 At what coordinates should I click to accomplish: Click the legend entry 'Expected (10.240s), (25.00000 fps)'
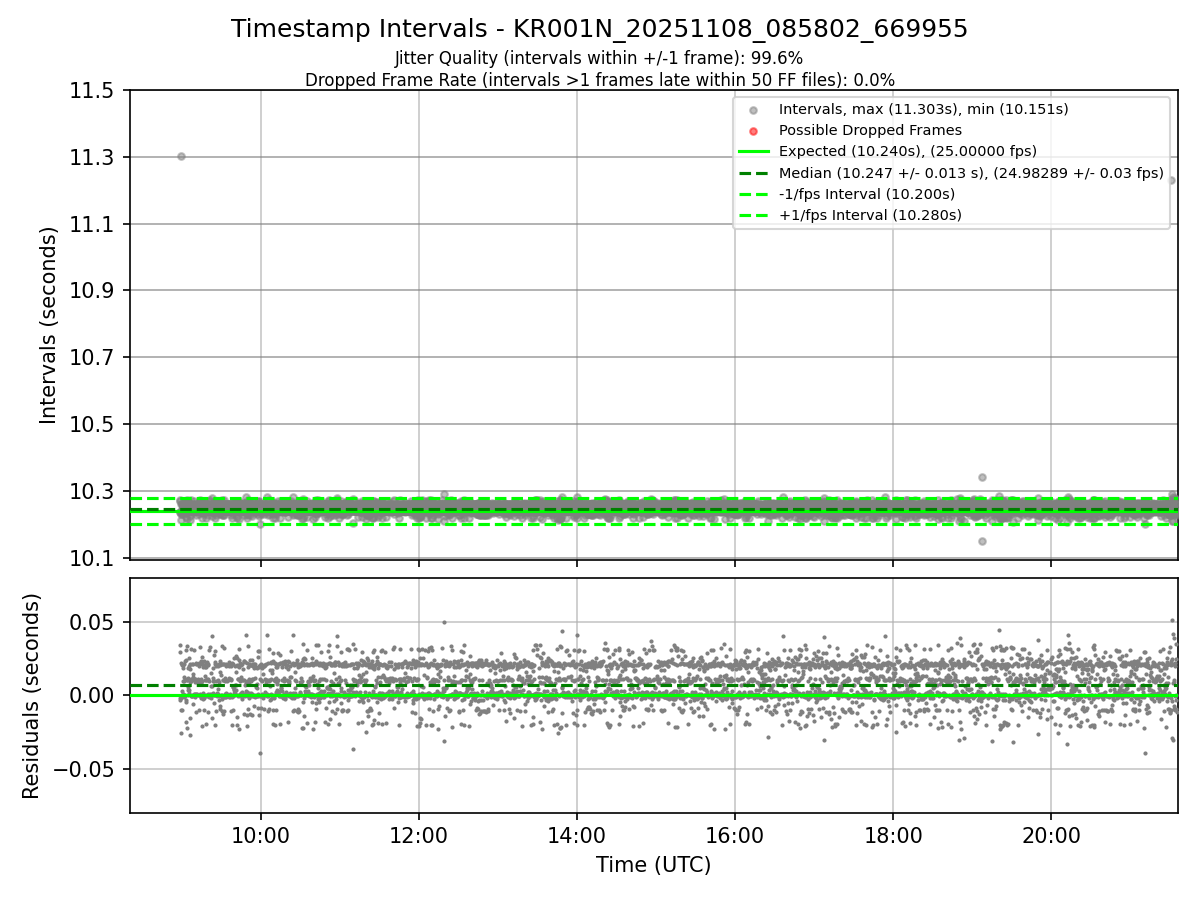(x=907, y=151)
